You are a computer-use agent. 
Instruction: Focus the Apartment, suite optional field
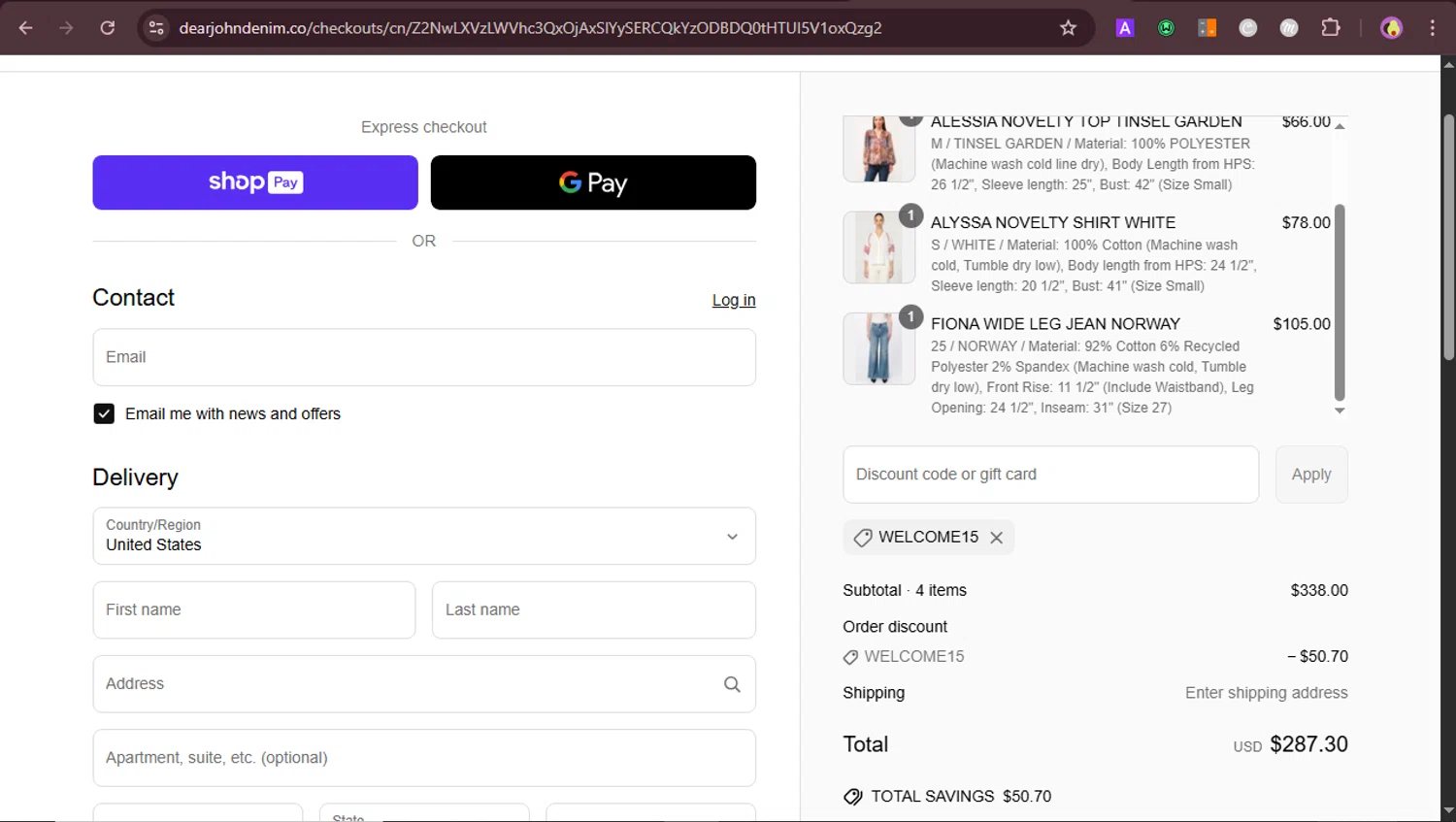pos(424,758)
